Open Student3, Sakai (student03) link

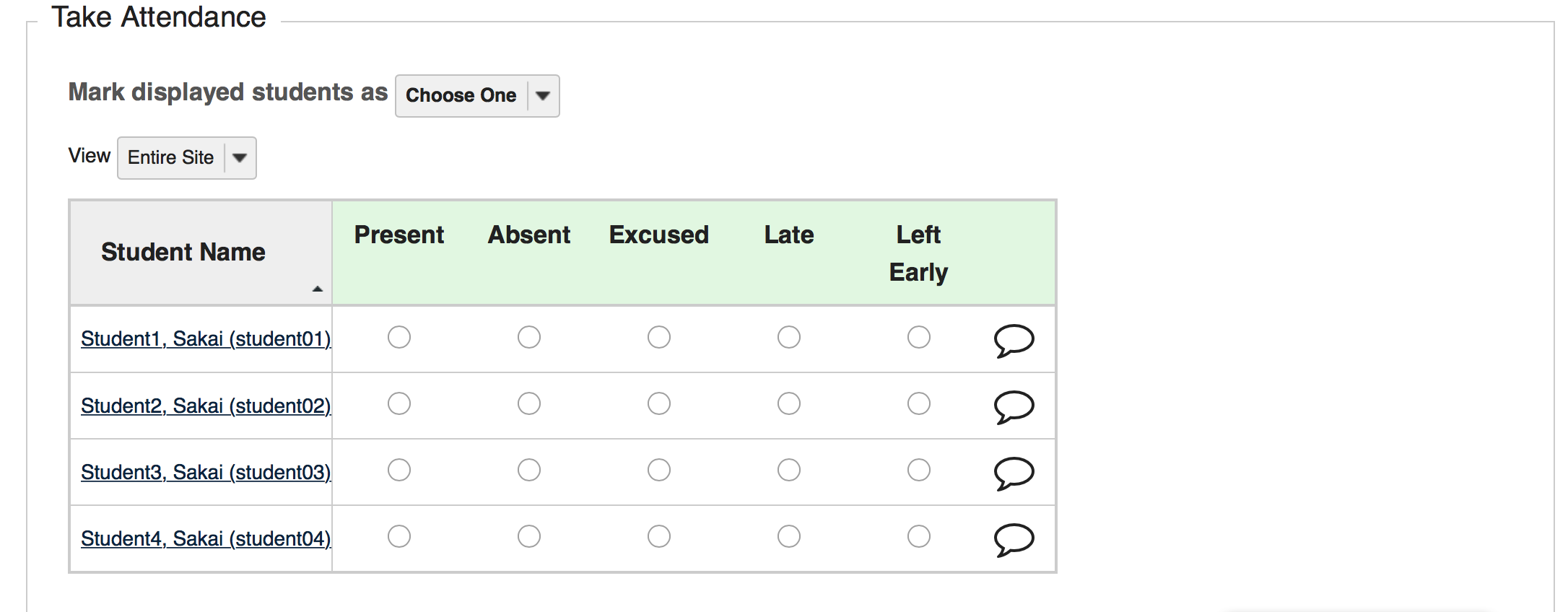206,472
